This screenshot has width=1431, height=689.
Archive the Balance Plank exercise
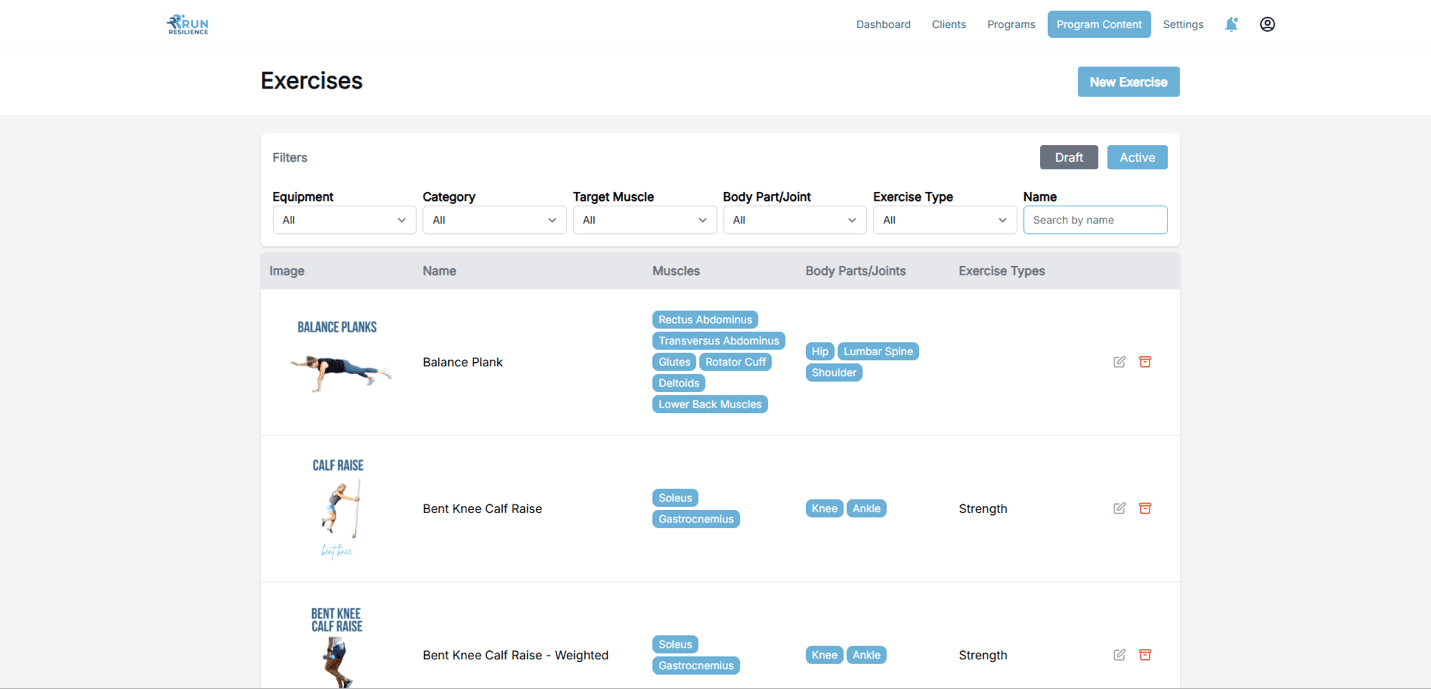point(1145,362)
